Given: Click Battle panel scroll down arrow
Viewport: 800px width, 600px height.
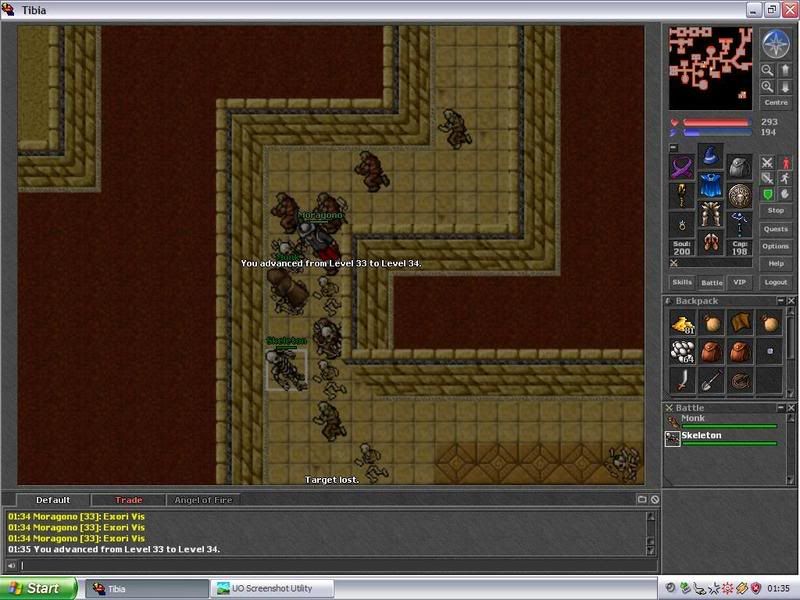Looking at the screenshot, I should [790, 480].
